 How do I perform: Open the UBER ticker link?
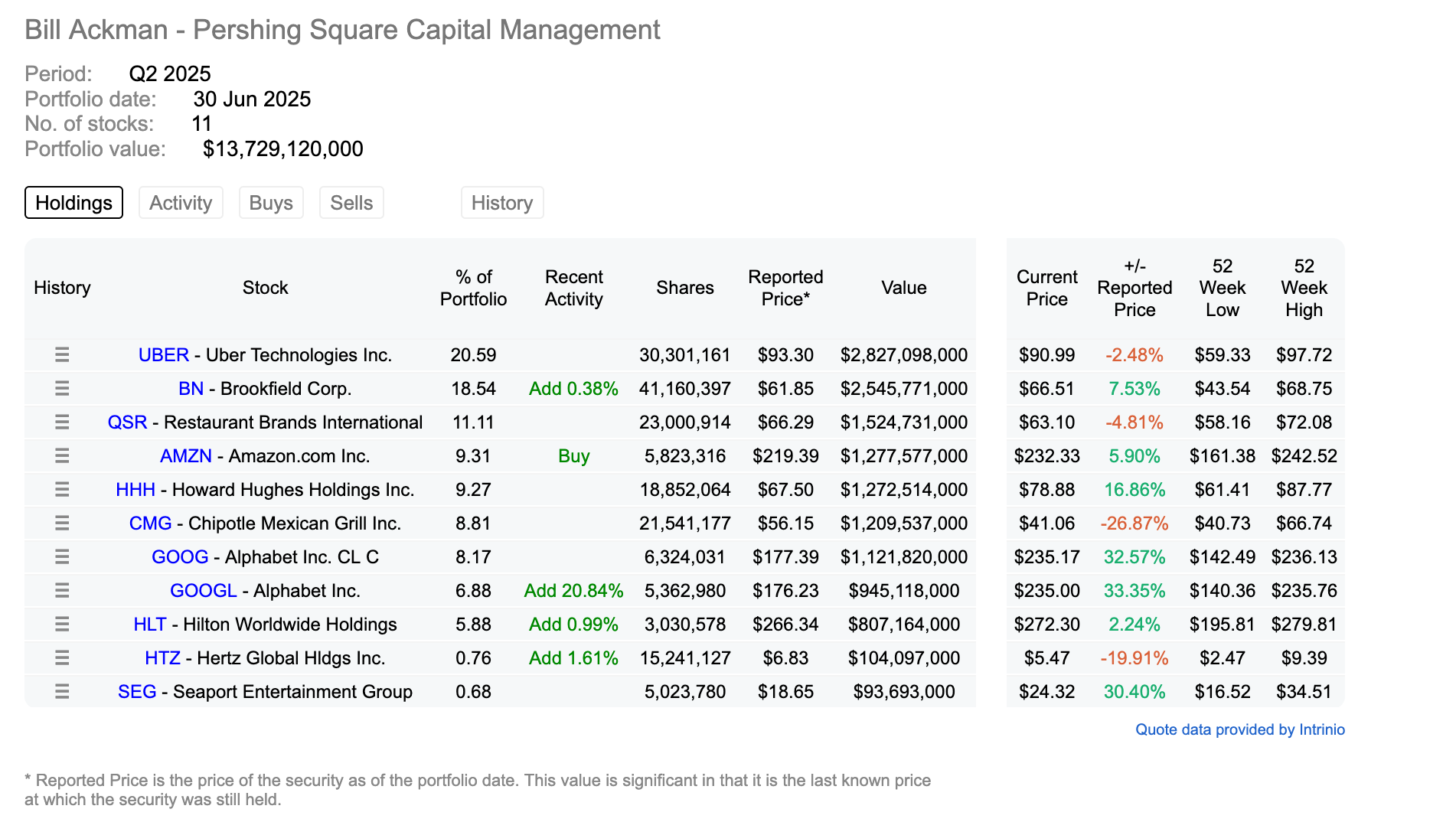pos(164,355)
